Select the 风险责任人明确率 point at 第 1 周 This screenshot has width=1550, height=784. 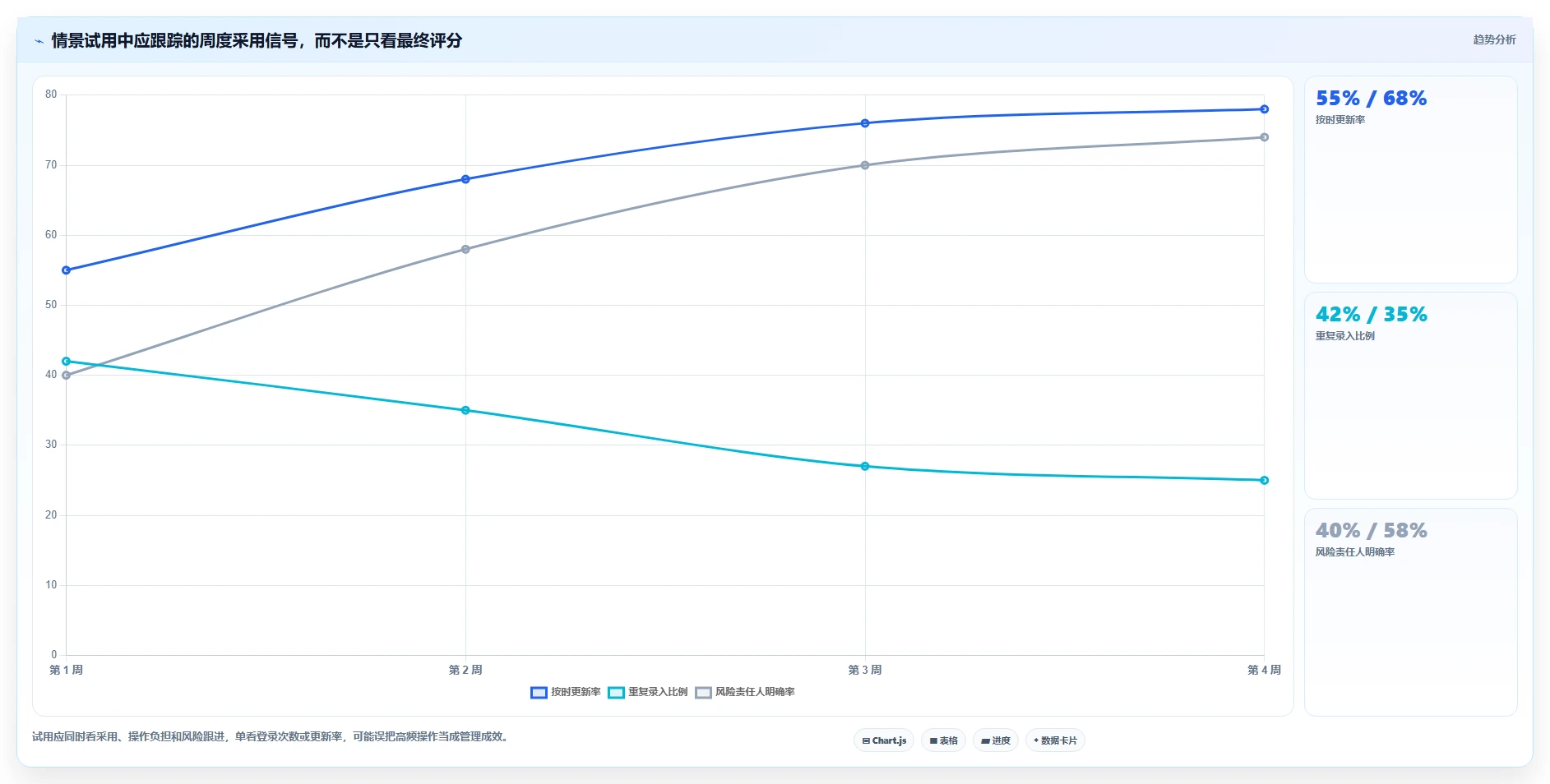(x=67, y=376)
